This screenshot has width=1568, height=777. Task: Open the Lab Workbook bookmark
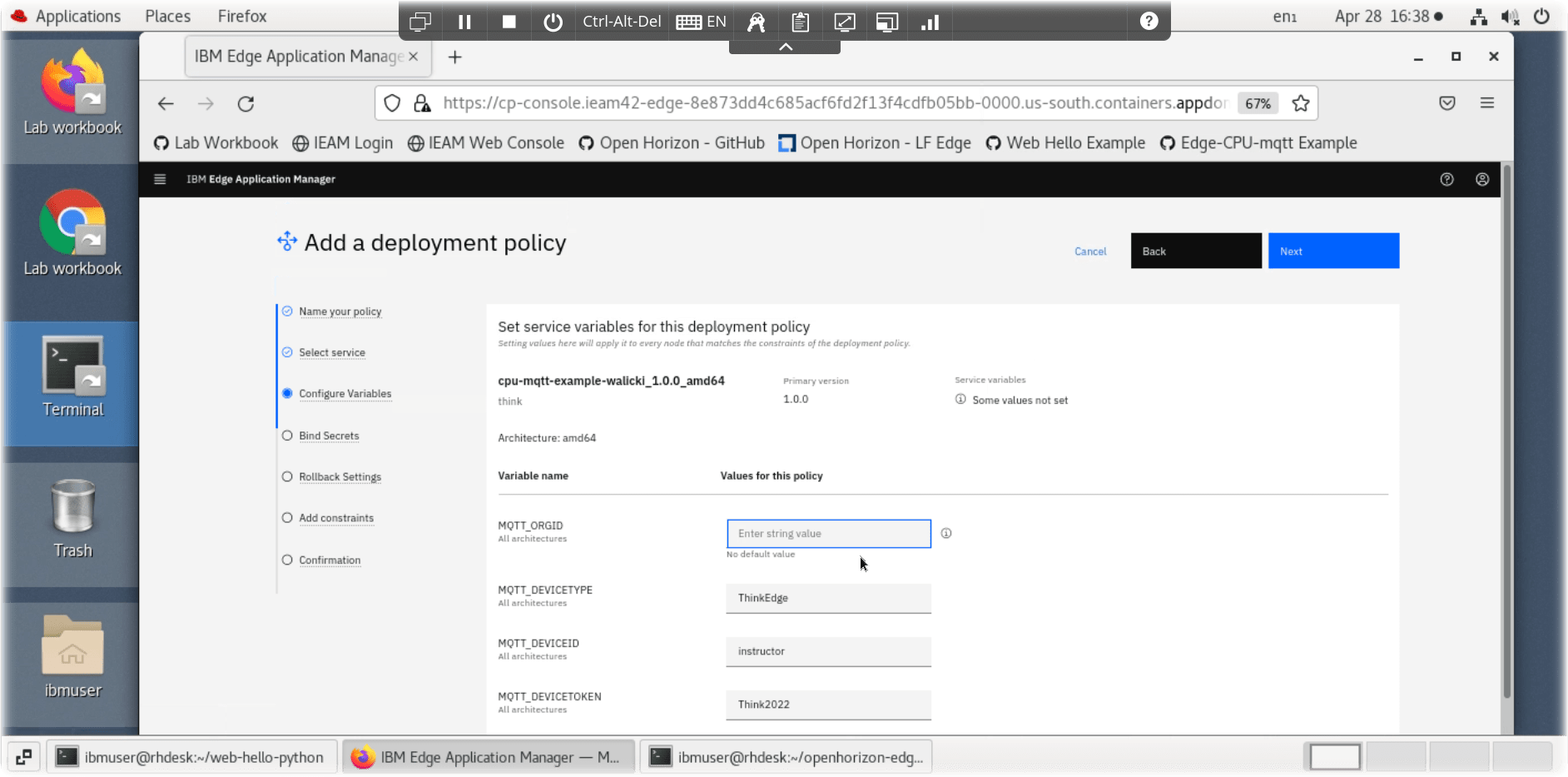pyautogui.click(x=216, y=143)
